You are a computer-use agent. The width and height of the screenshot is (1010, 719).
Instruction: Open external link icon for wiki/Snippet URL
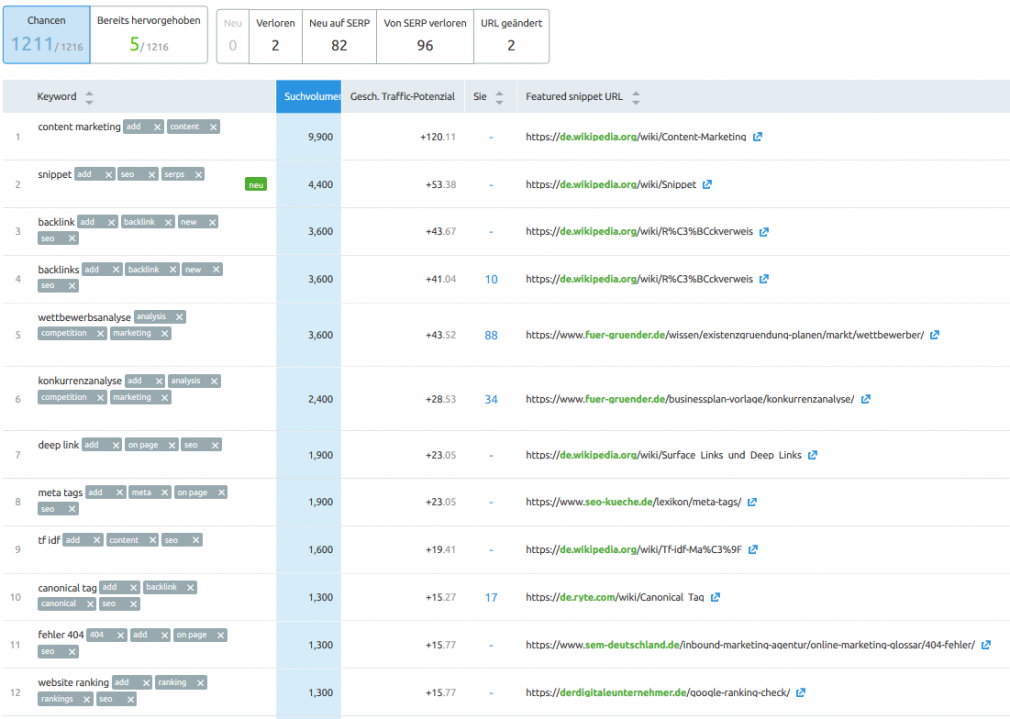(x=707, y=184)
